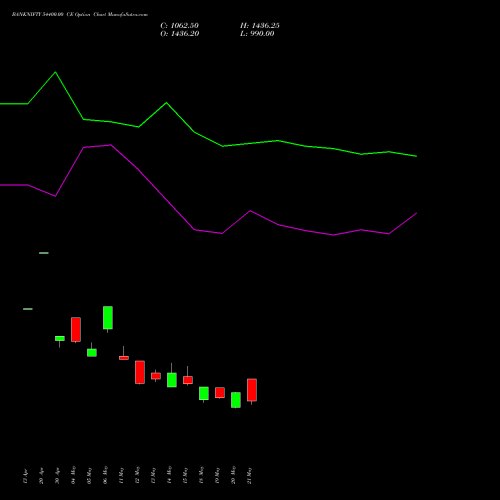Click the small green candlestick above 30 Apr
The width and height of the screenshot is (500, 500).
click(x=60, y=339)
